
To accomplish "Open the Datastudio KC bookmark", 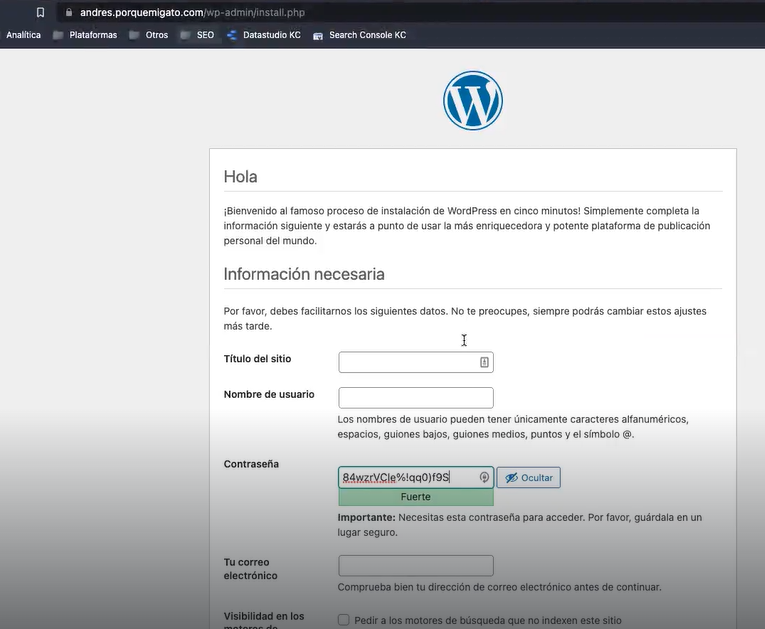I will pos(264,35).
